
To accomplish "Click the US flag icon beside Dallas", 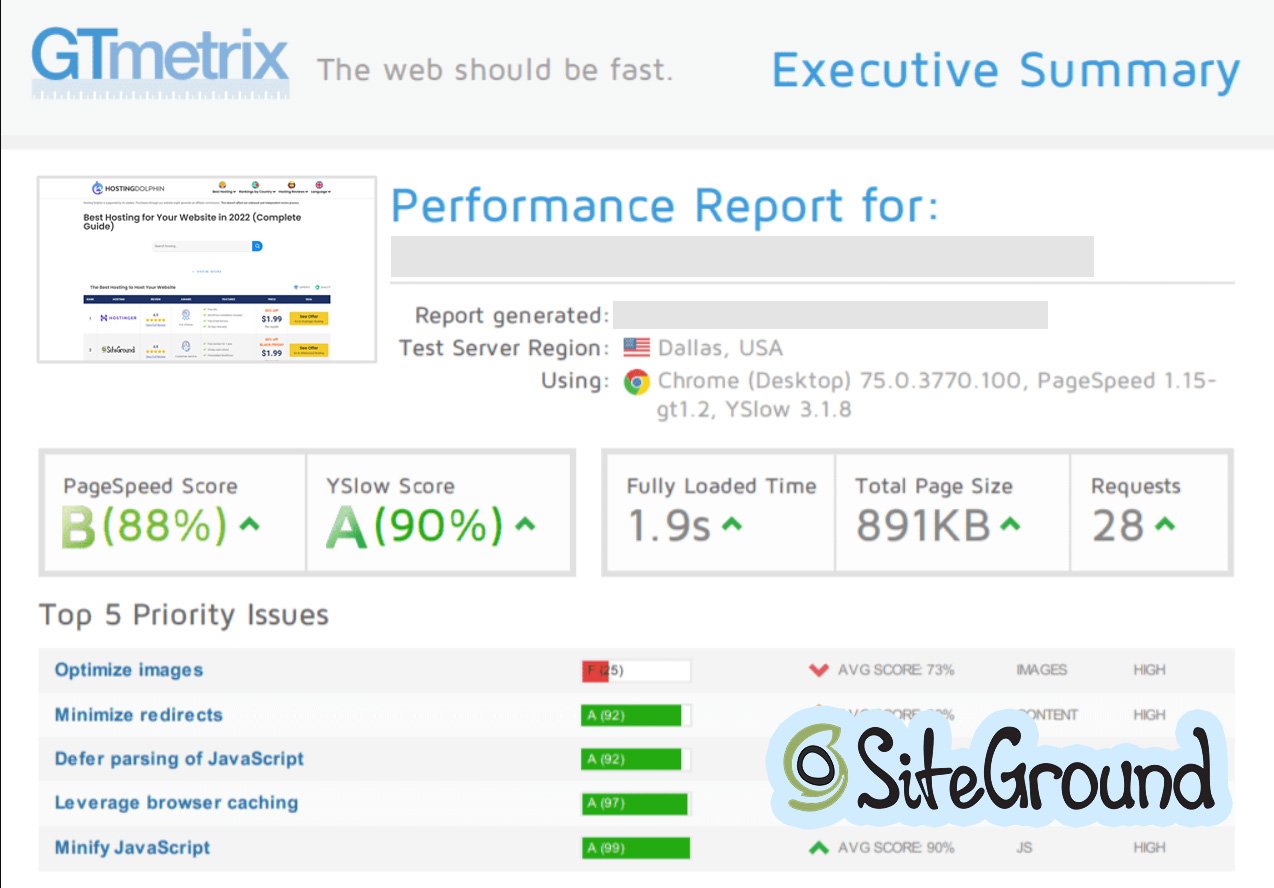I will pyautogui.click(x=636, y=348).
